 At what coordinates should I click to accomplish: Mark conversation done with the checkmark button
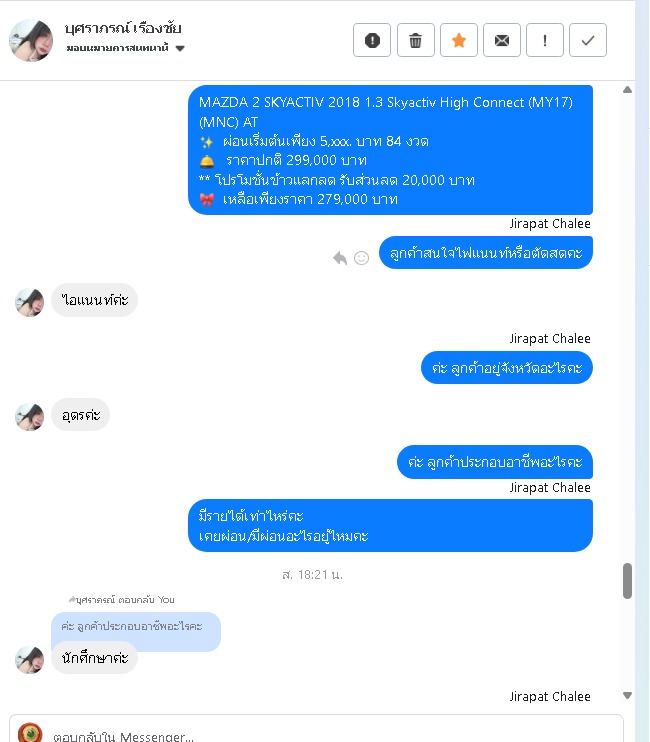pyautogui.click(x=588, y=40)
